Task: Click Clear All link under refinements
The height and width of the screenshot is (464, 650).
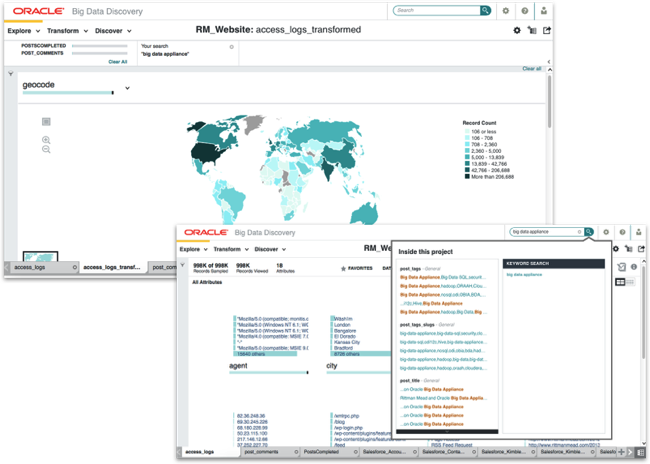Action: [x=118, y=62]
